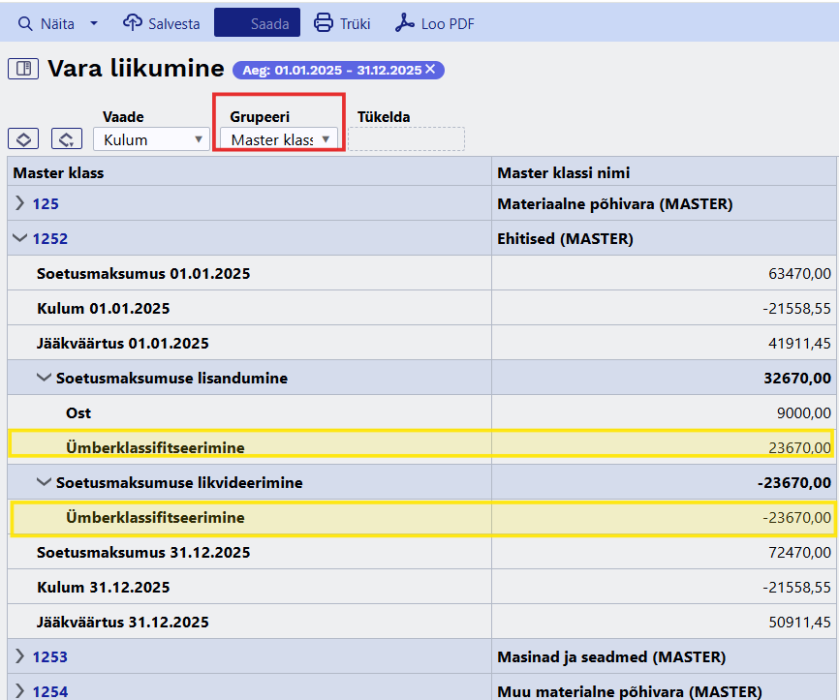
Task: Remove the Aeg date filter with X
Action: point(430,70)
